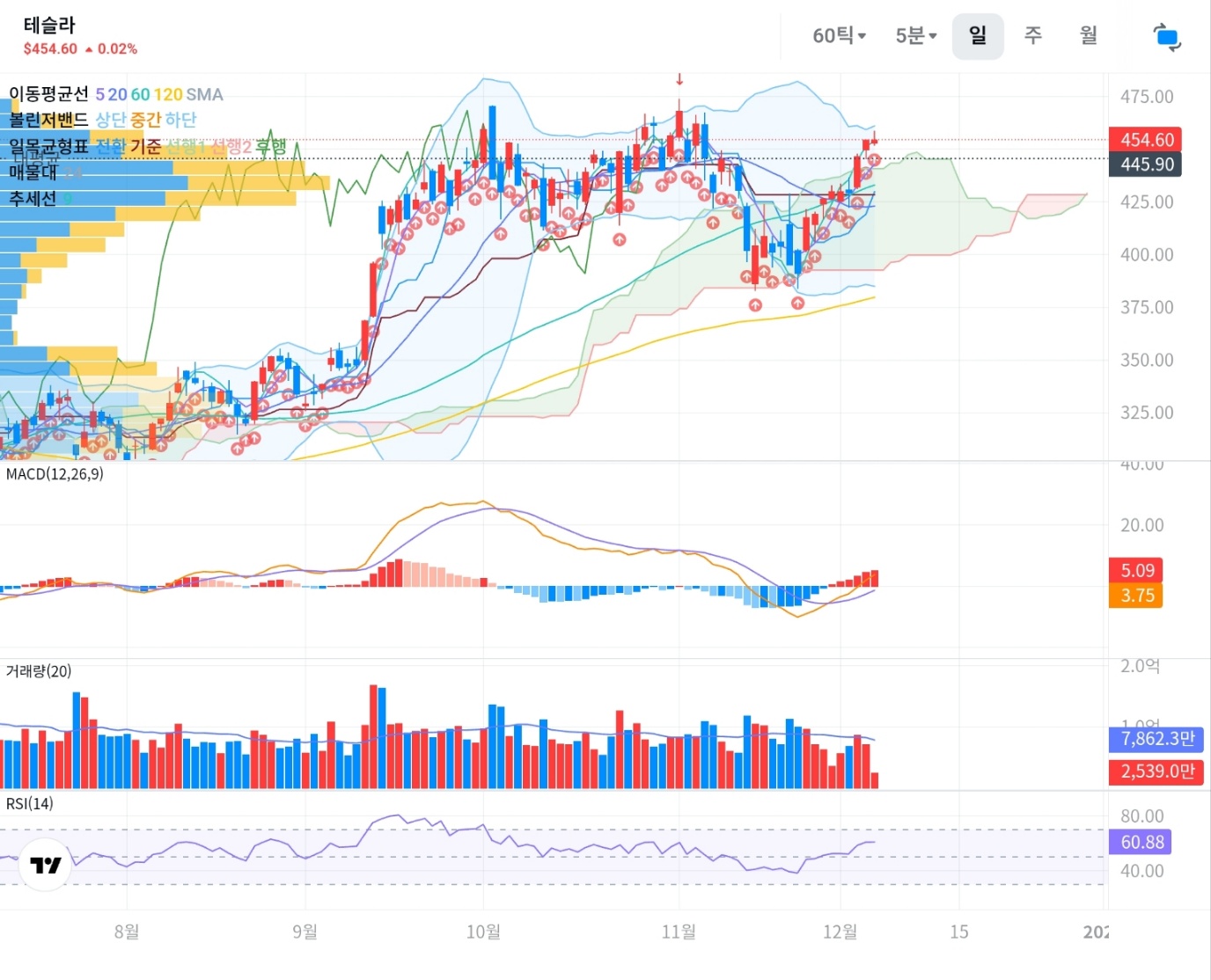
Task: Click the dark 445.90 price tag
Action: click(x=1146, y=165)
